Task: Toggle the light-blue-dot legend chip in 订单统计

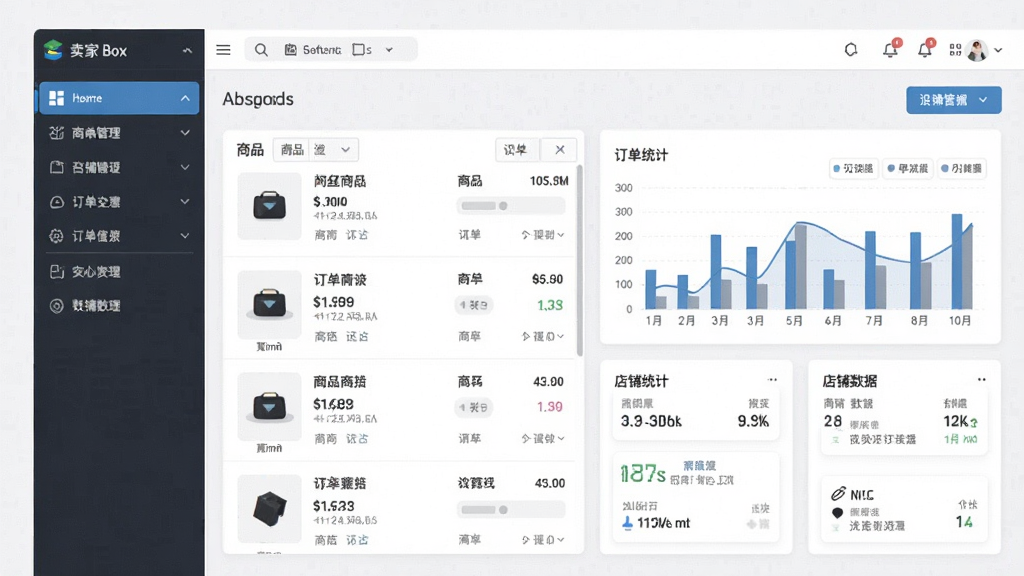Action: (853, 168)
